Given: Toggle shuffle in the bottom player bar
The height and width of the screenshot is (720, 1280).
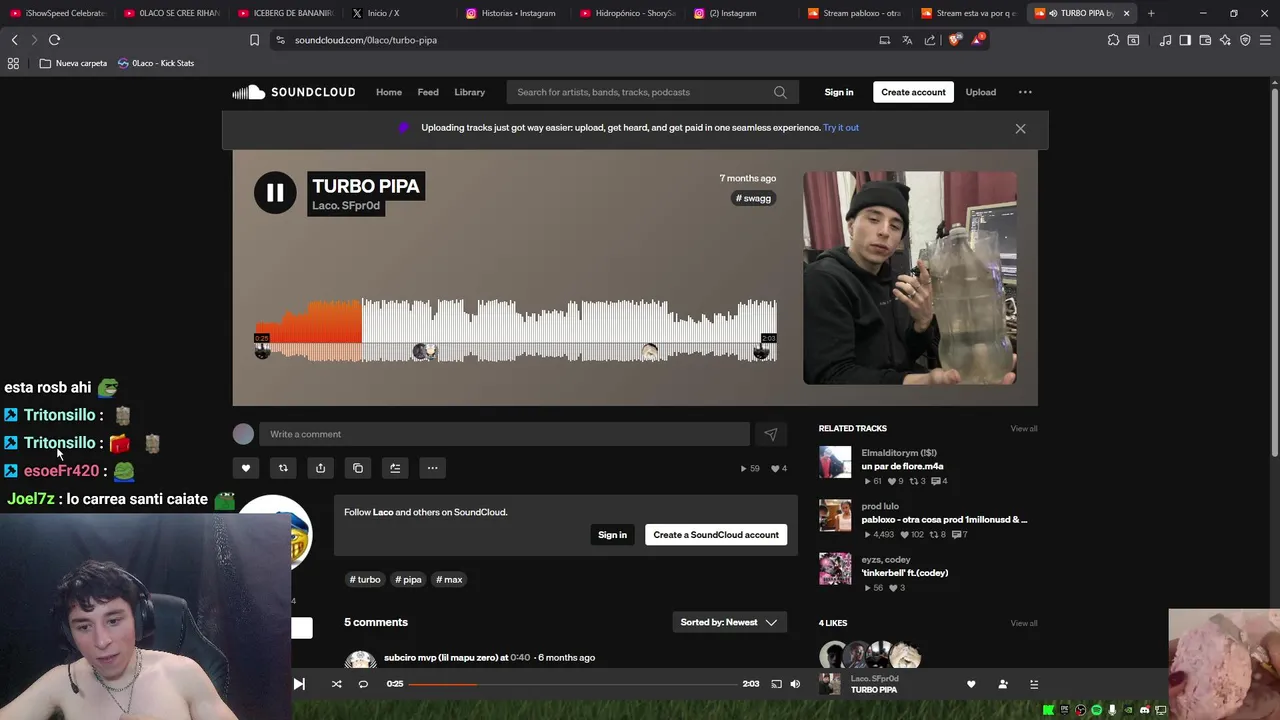Looking at the screenshot, I should (336, 684).
